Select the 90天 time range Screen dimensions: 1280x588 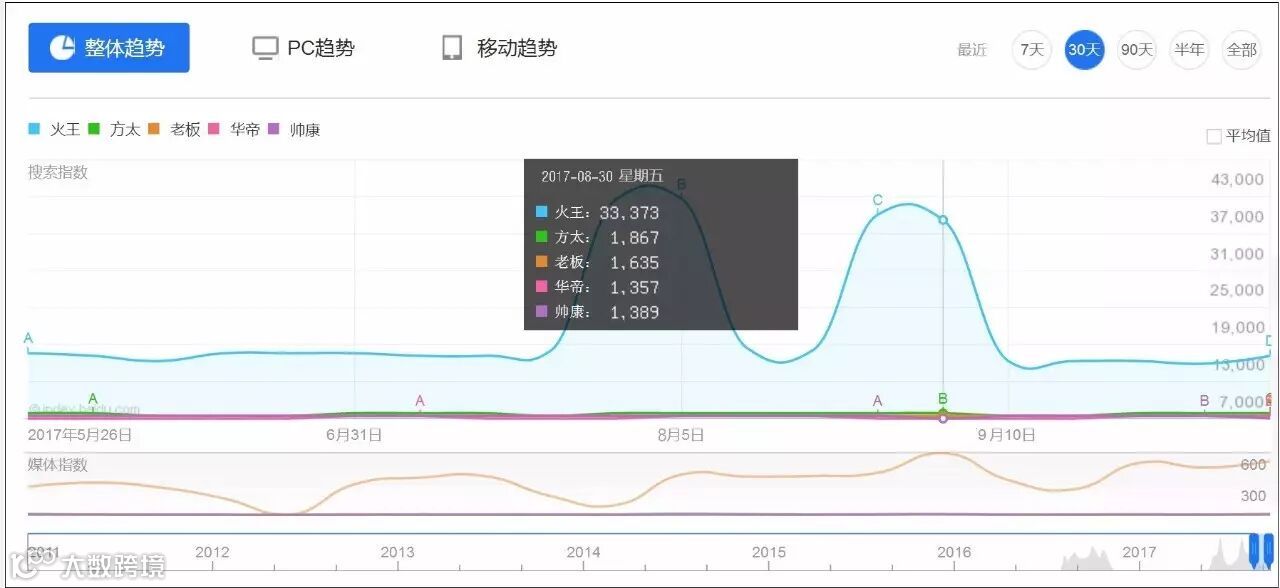tap(1136, 49)
